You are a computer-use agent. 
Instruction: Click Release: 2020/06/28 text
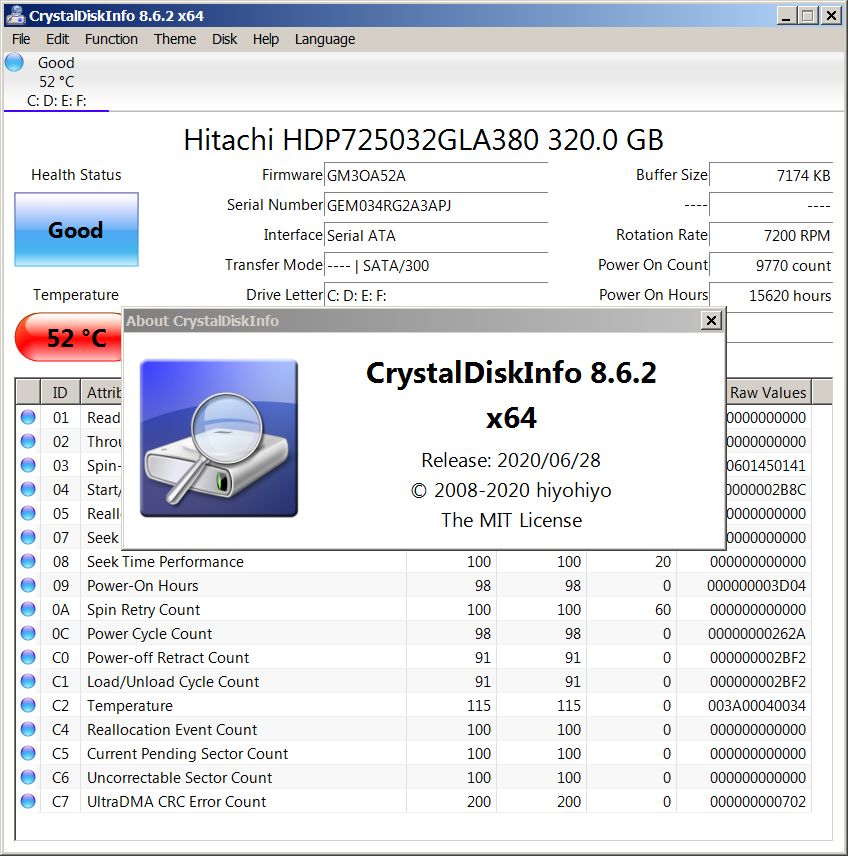coord(511,460)
